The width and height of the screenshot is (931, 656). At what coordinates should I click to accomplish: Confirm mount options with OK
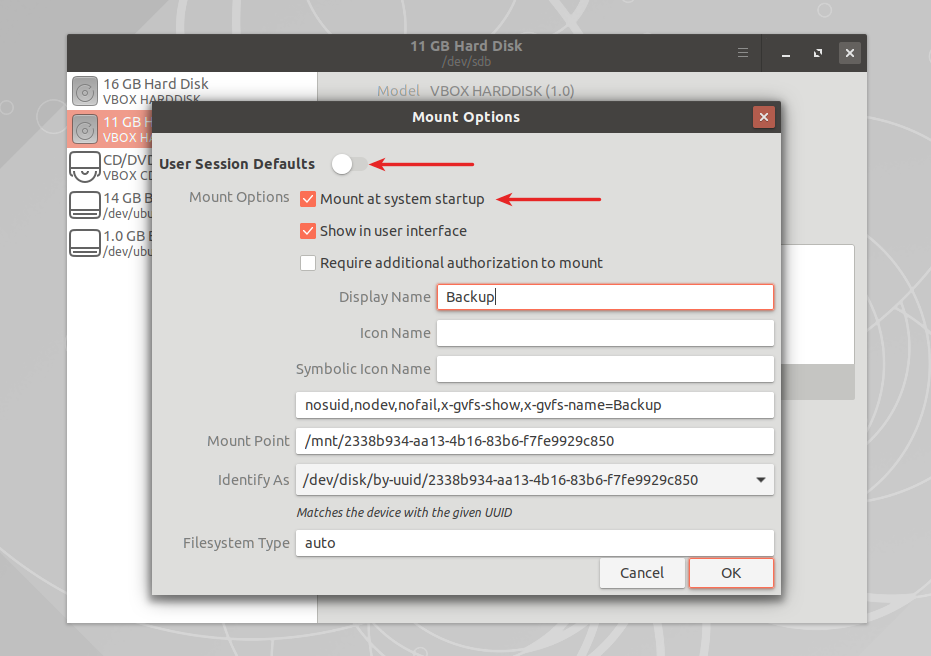(x=730, y=573)
